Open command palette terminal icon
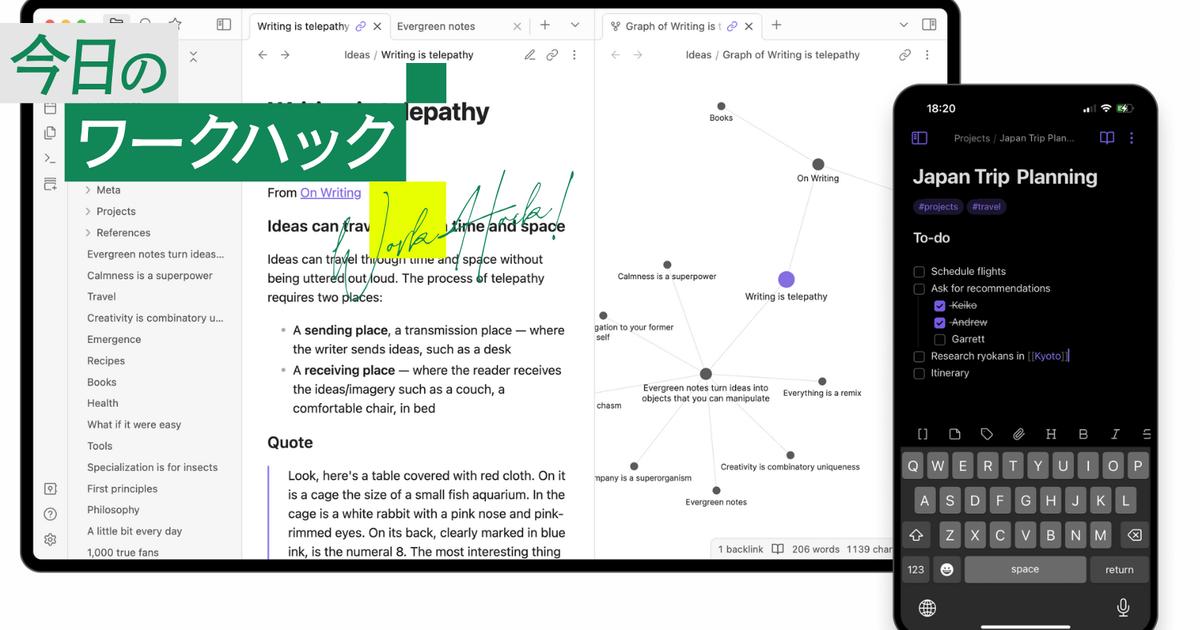The height and width of the screenshot is (630, 1200). pyautogui.click(x=50, y=158)
